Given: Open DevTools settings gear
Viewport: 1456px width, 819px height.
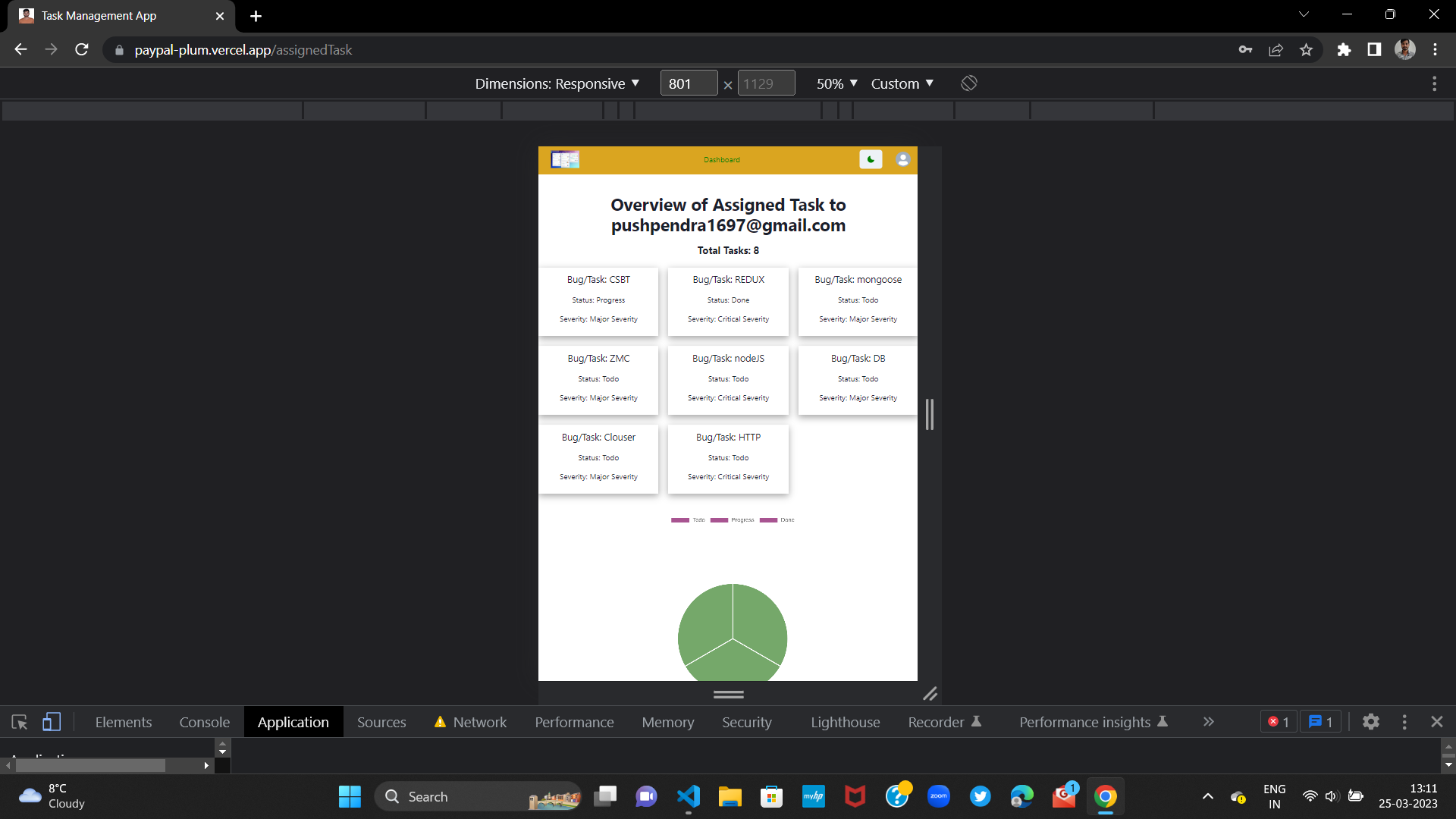Looking at the screenshot, I should (1370, 722).
